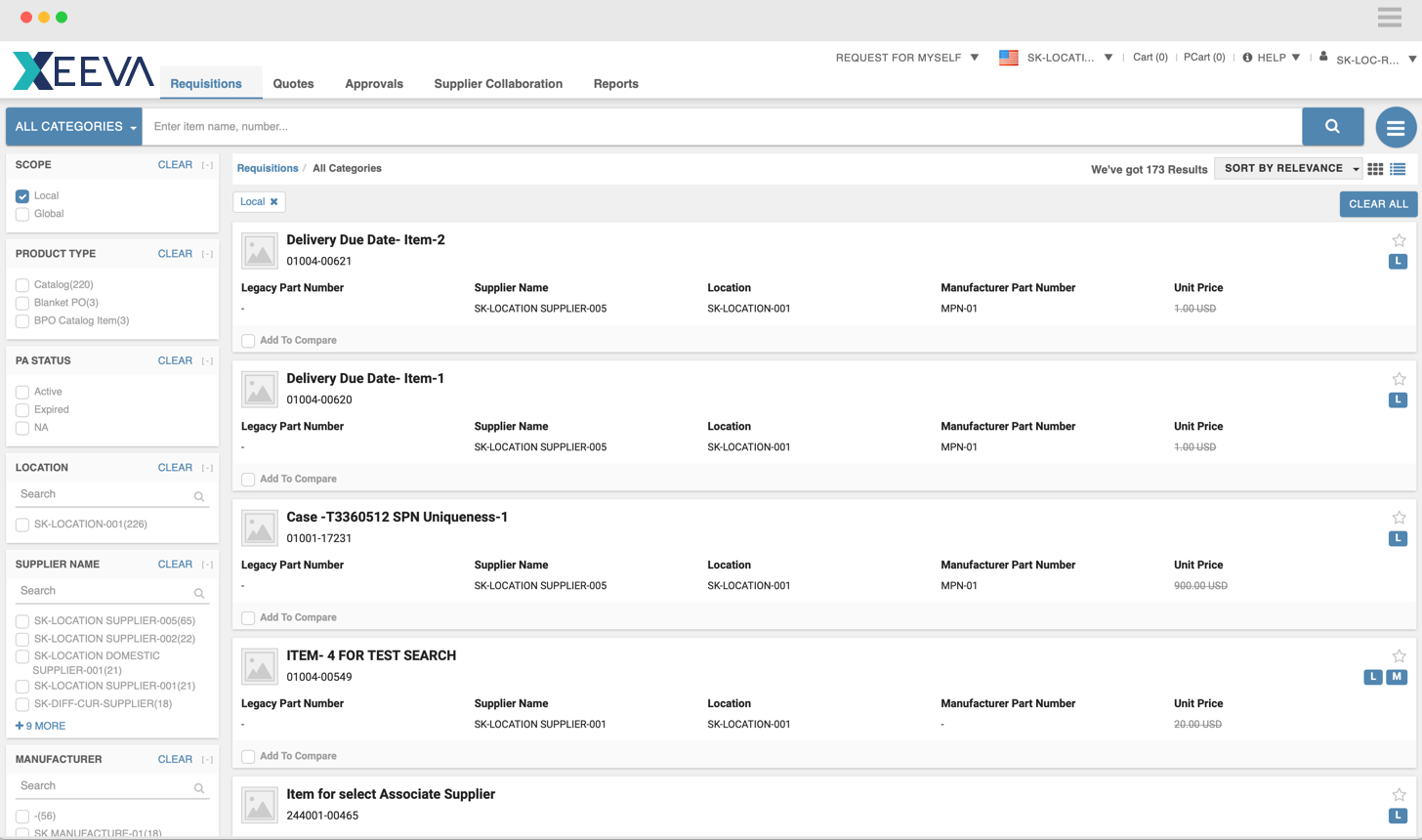Click the magnifier search button

pos(1332,126)
